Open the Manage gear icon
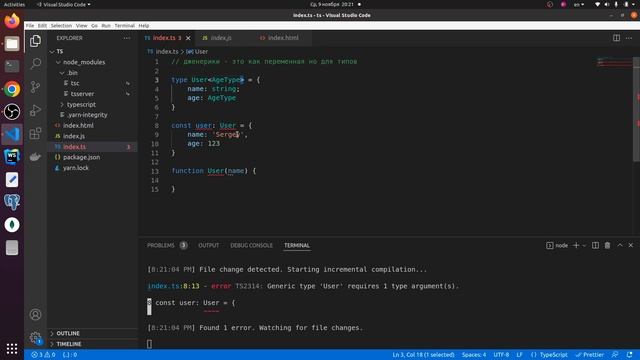The height and width of the screenshot is (360, 640). (36, 338)
